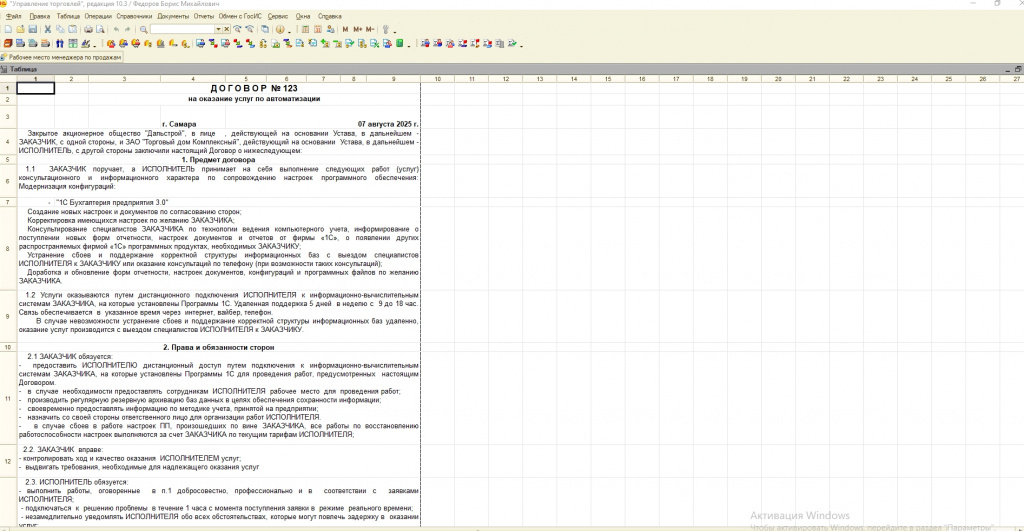Viewport: 1024px width, 531px height.
Task: Click the Print preview icon
Action: (x=100, y=29)
